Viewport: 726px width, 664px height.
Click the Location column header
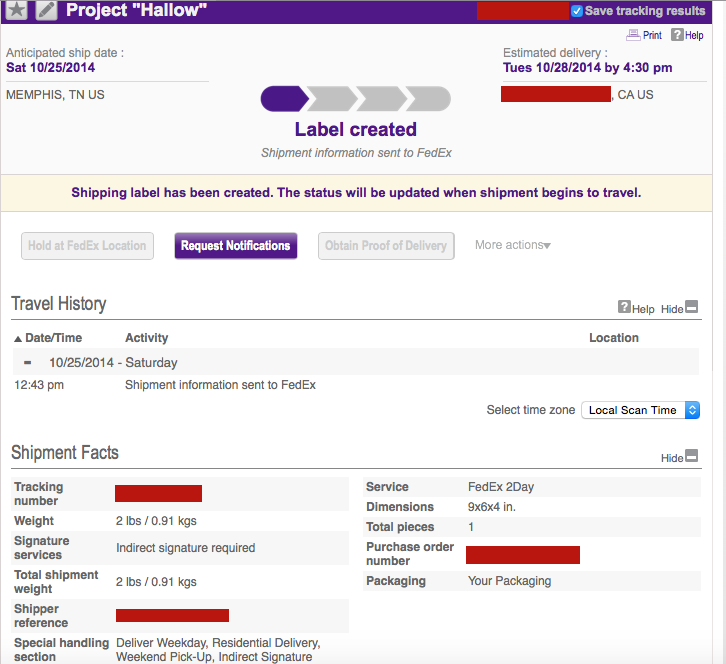pyautogui.click(x=613, y=338)
